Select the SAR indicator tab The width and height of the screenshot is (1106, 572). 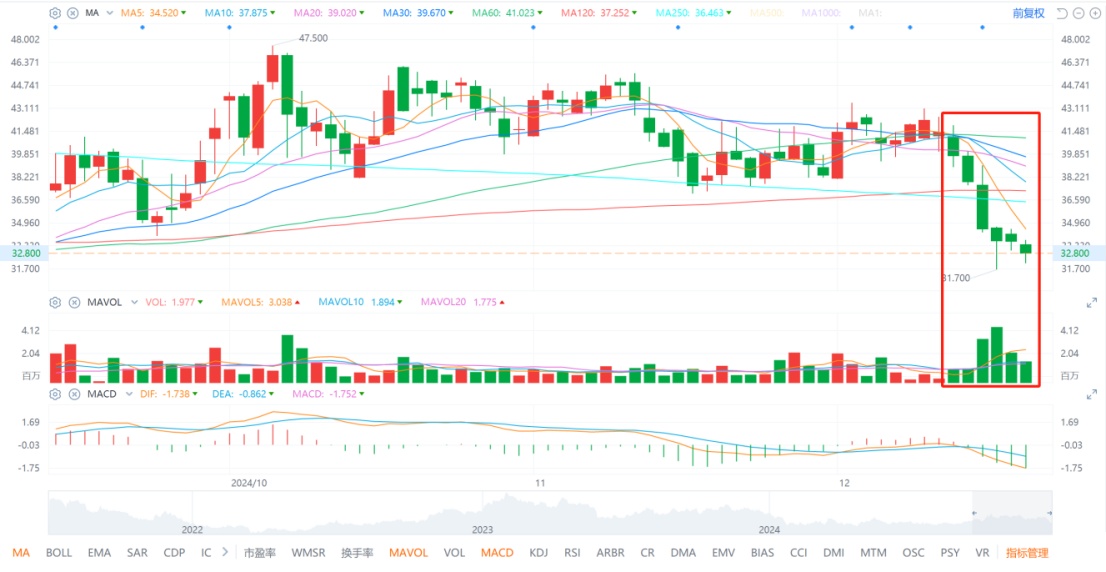coord(137,553)
